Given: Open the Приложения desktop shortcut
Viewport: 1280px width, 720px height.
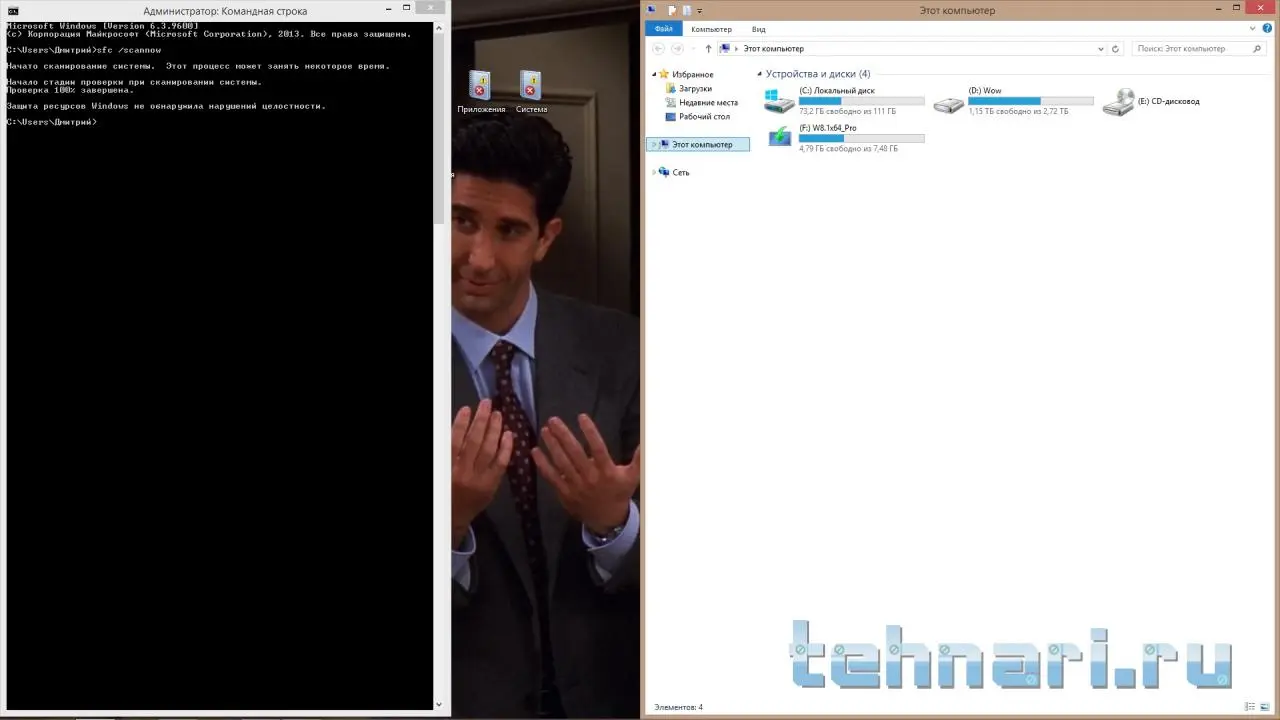Looking at the screenshot, I should (x=481, y=91).
